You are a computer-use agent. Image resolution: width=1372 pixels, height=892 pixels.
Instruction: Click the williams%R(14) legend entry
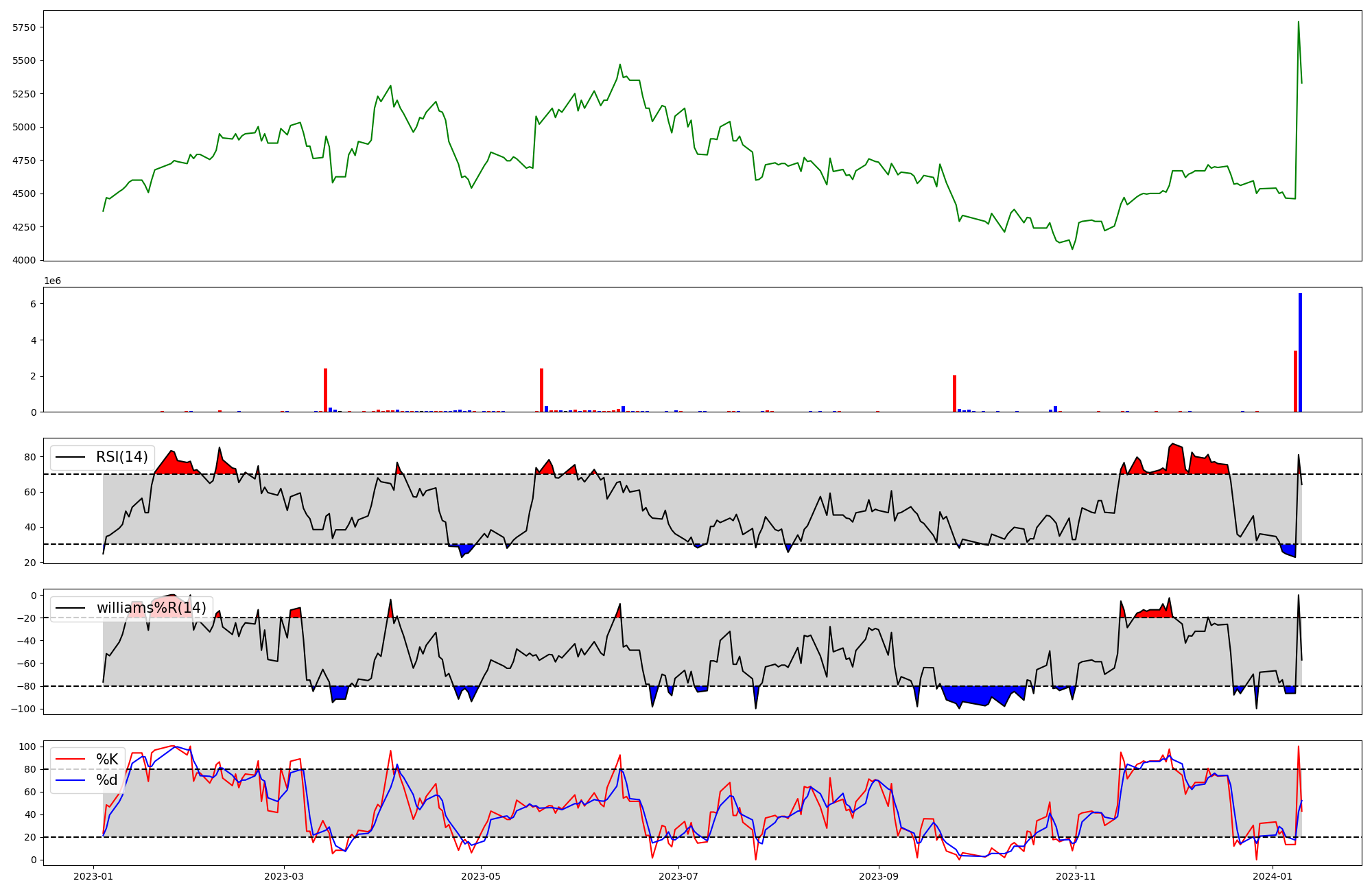[x=151, y=608]
